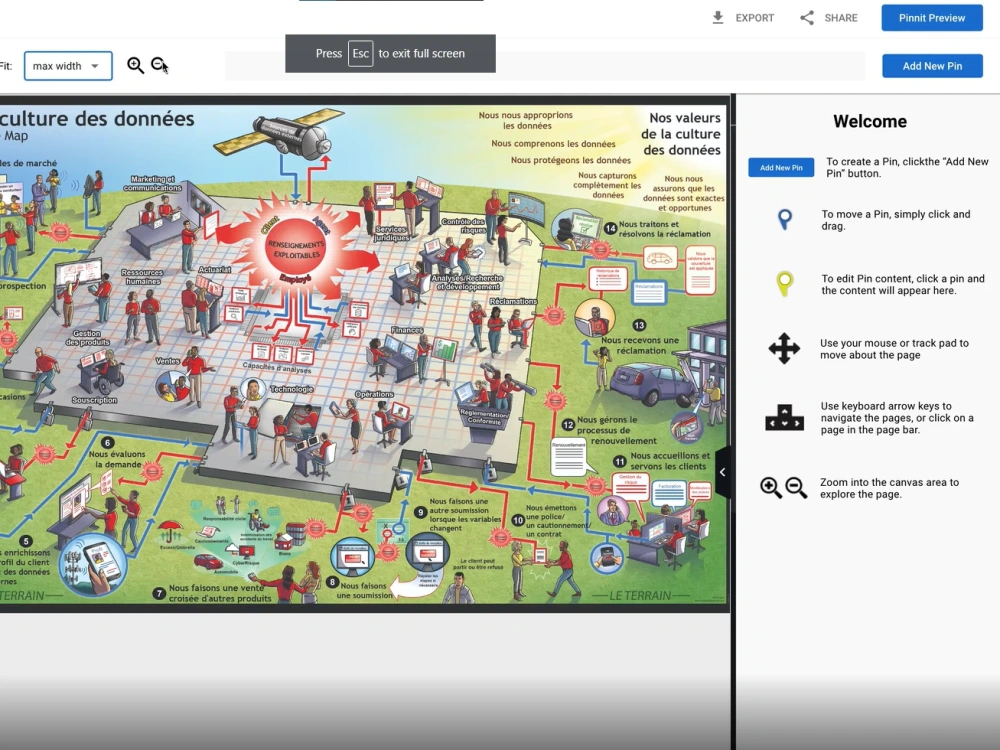The height and width of the screenshot is (750, 1000).
Task: Click the 'Marketing et communications' label on map
Action: (152, 184)
